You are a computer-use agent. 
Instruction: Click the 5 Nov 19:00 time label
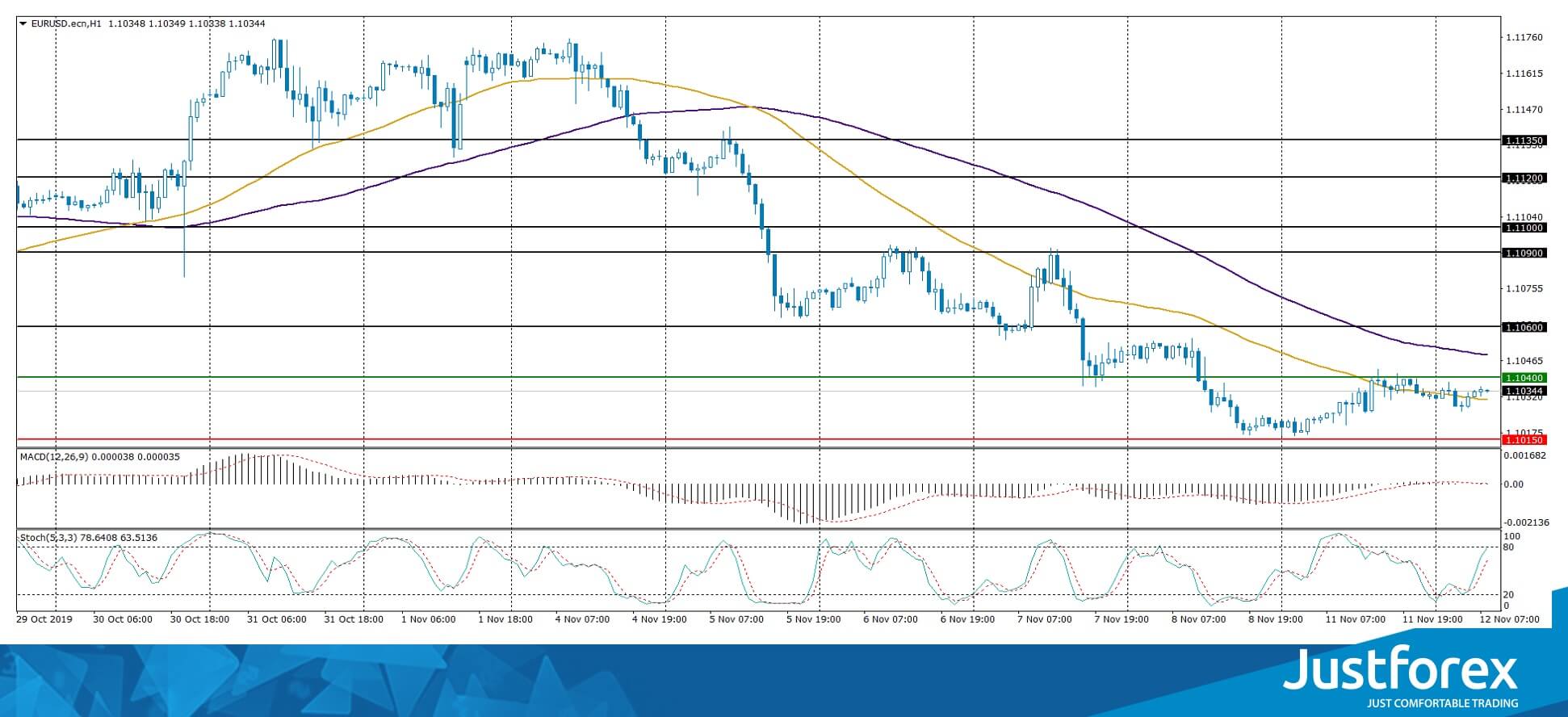point(813,619)
